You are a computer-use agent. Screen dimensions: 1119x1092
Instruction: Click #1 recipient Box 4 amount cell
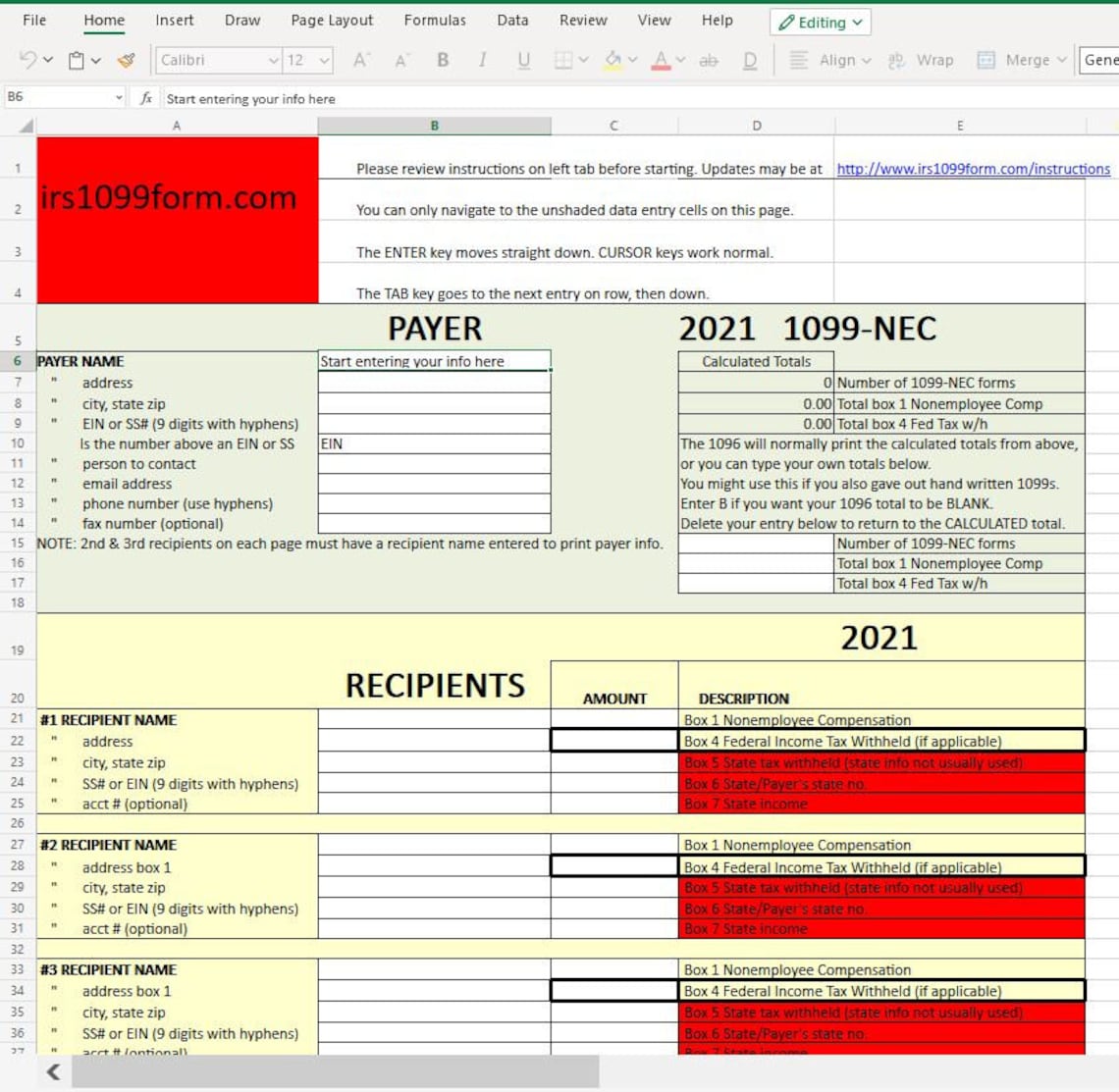[614, 741]
